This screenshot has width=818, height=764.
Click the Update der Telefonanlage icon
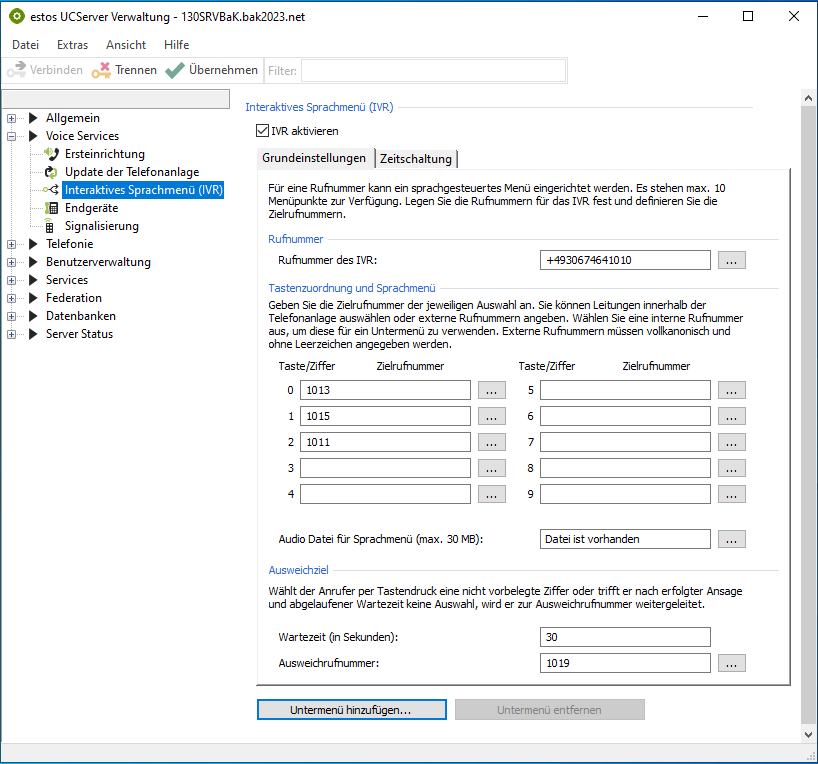[53, 172]
